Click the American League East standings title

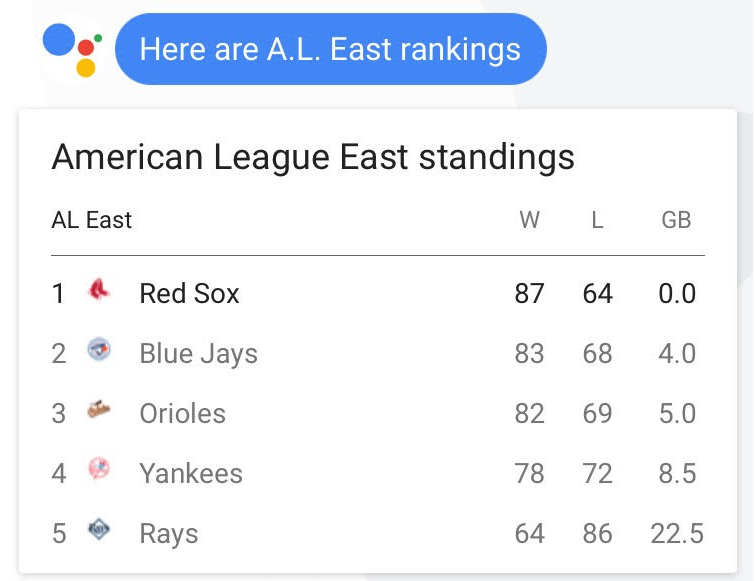click(x=313, y=158)
